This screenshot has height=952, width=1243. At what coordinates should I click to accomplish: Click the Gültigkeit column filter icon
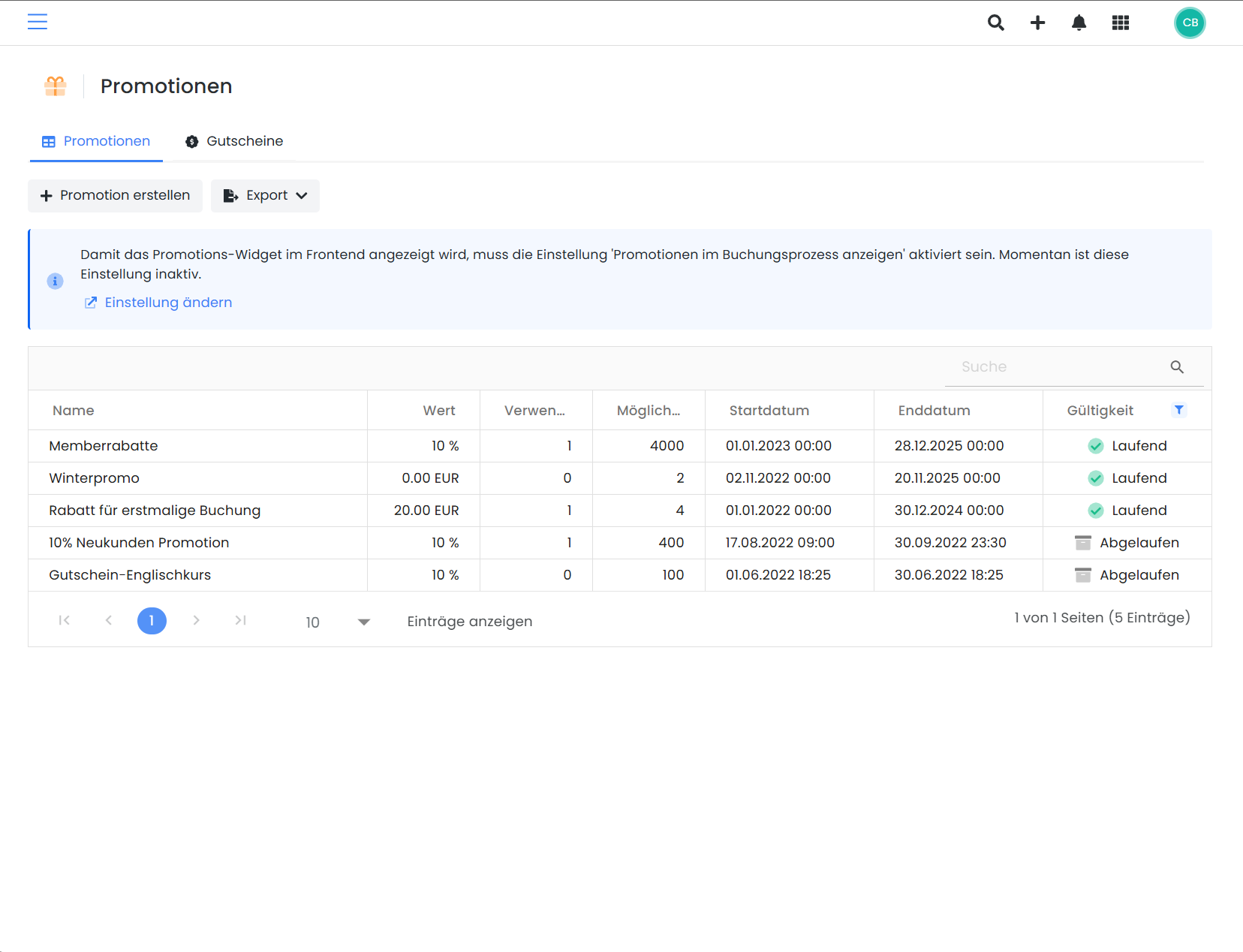tap(1179, 410)
